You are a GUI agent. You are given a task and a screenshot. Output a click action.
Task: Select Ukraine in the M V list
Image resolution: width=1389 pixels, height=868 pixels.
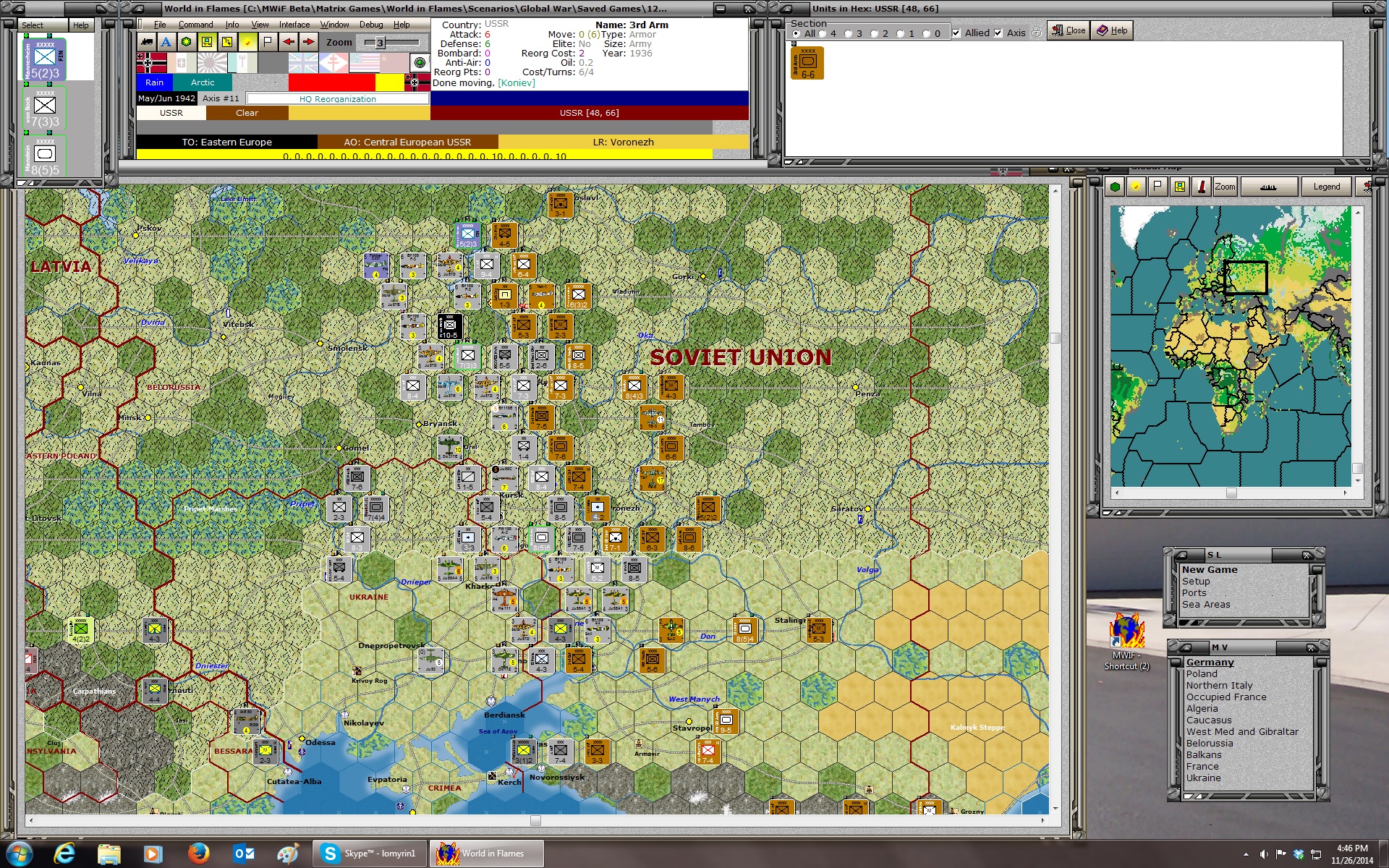1203,778
